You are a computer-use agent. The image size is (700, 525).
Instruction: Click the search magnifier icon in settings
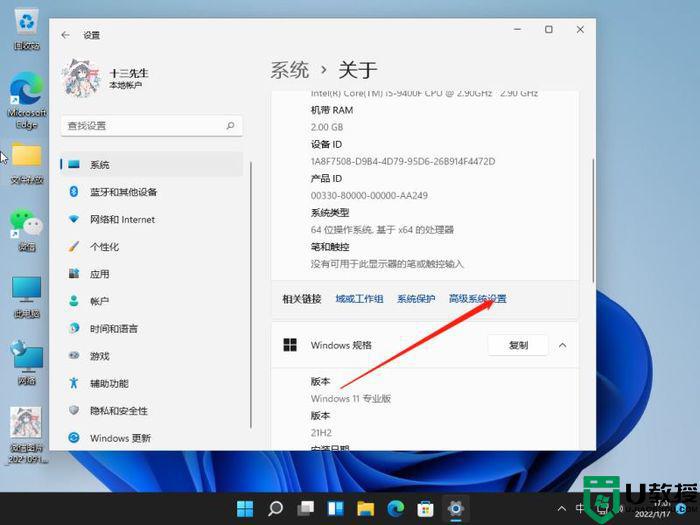(x=230, y=126)
